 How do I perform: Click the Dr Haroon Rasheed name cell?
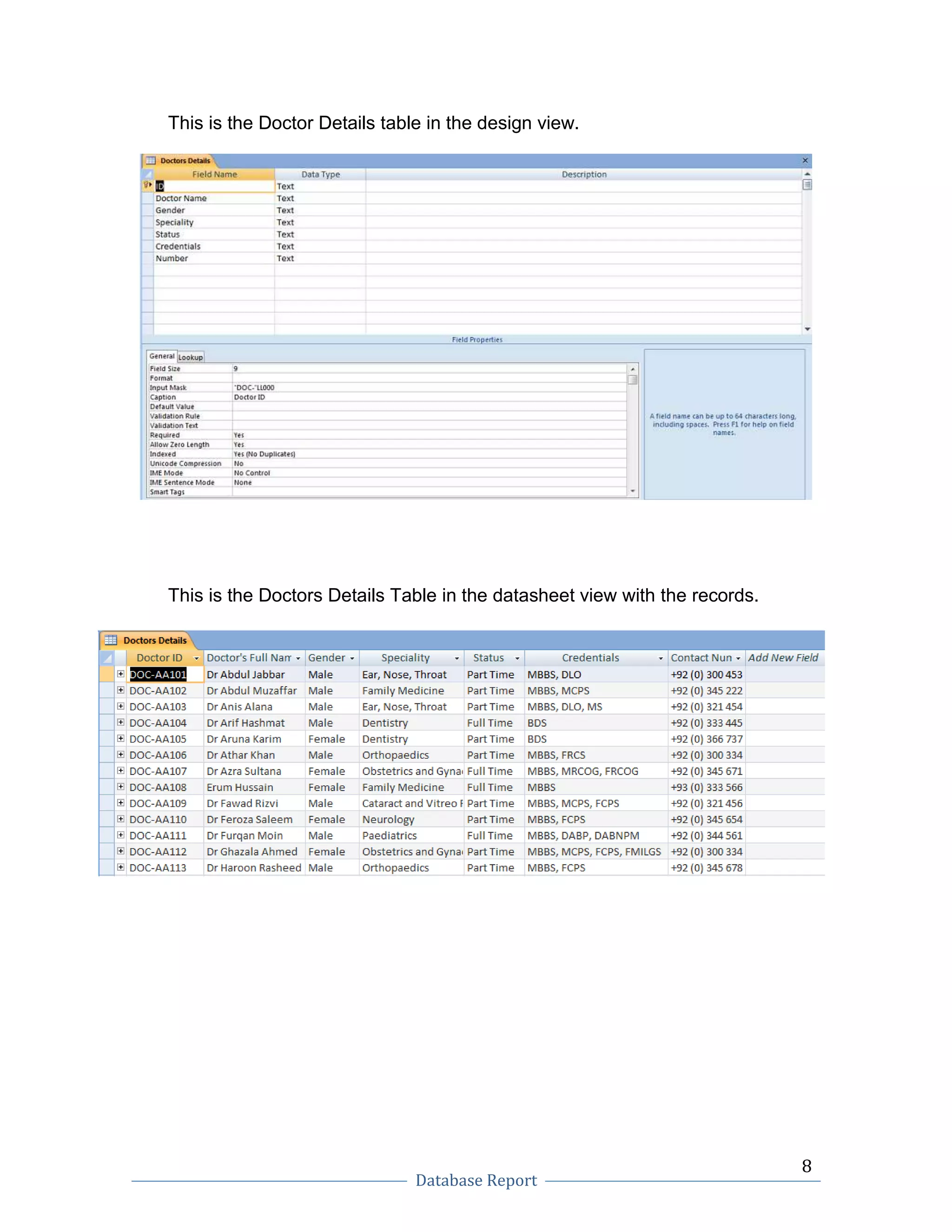tap(254, 868)
